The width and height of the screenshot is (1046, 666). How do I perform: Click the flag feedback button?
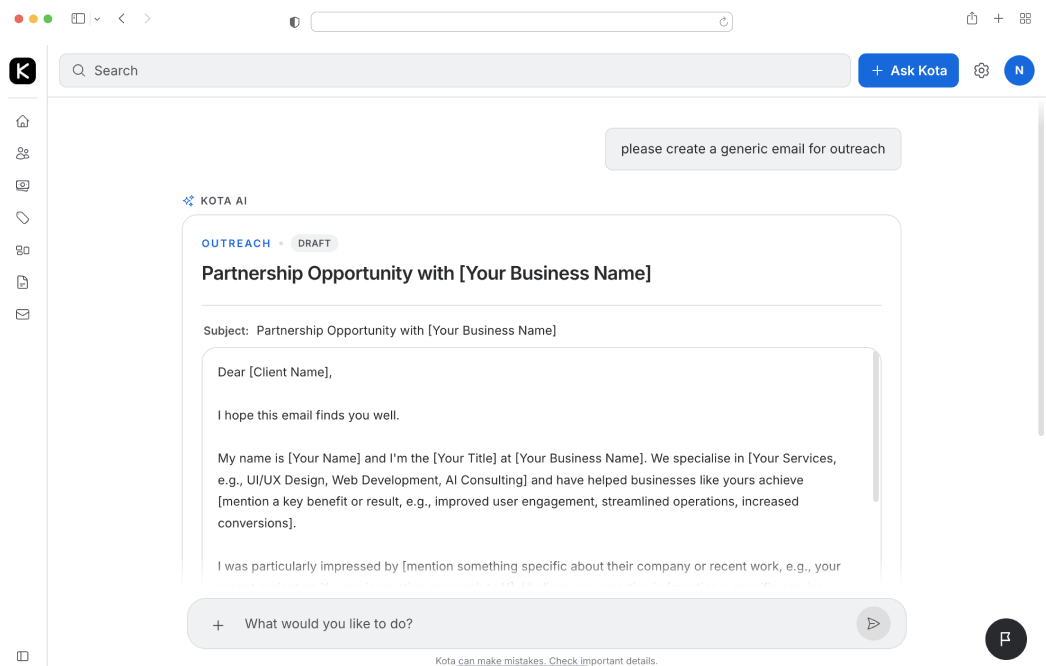[x=1006, y=638]
